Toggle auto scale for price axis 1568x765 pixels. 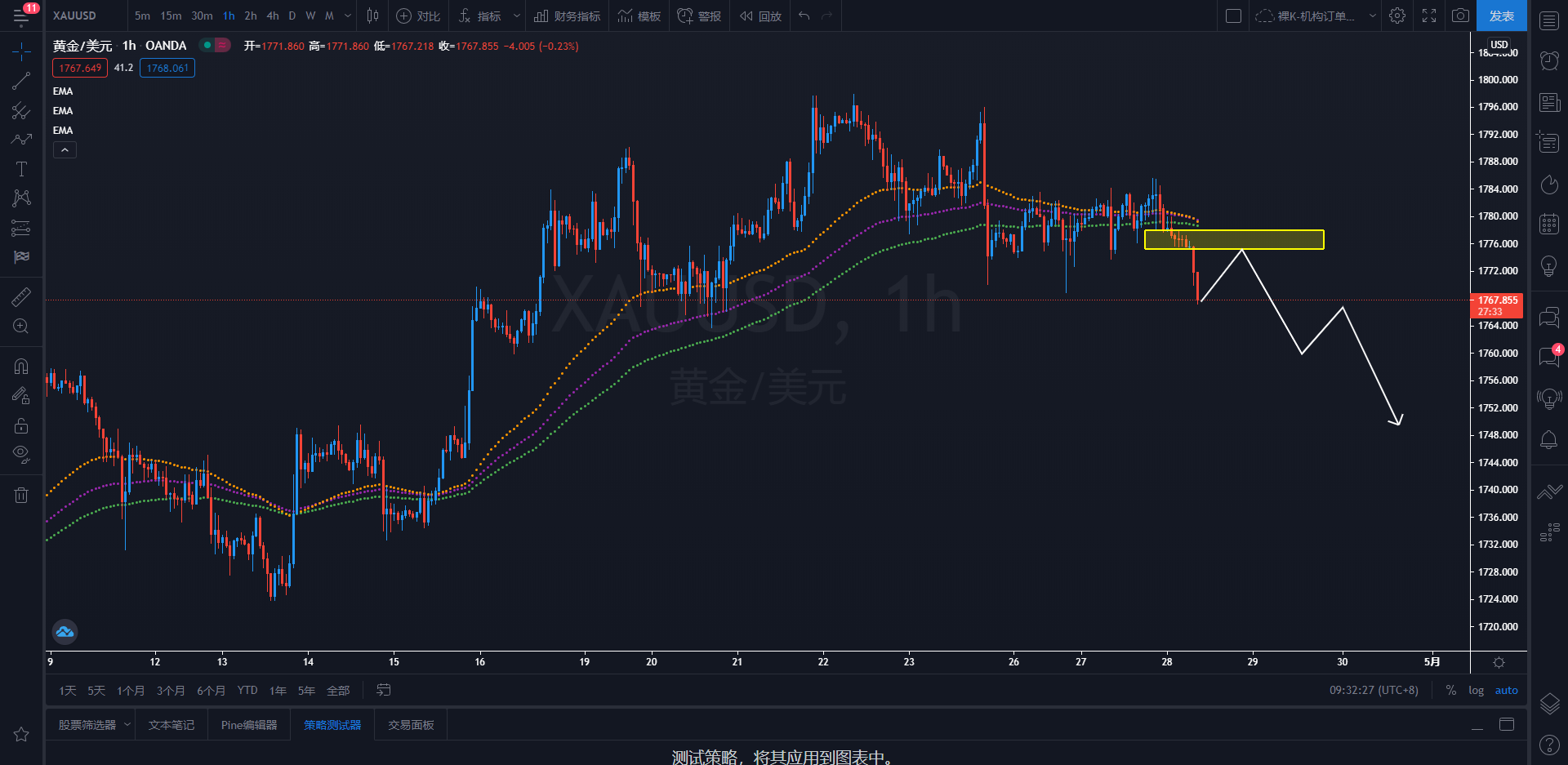(x=1506, y=691)
